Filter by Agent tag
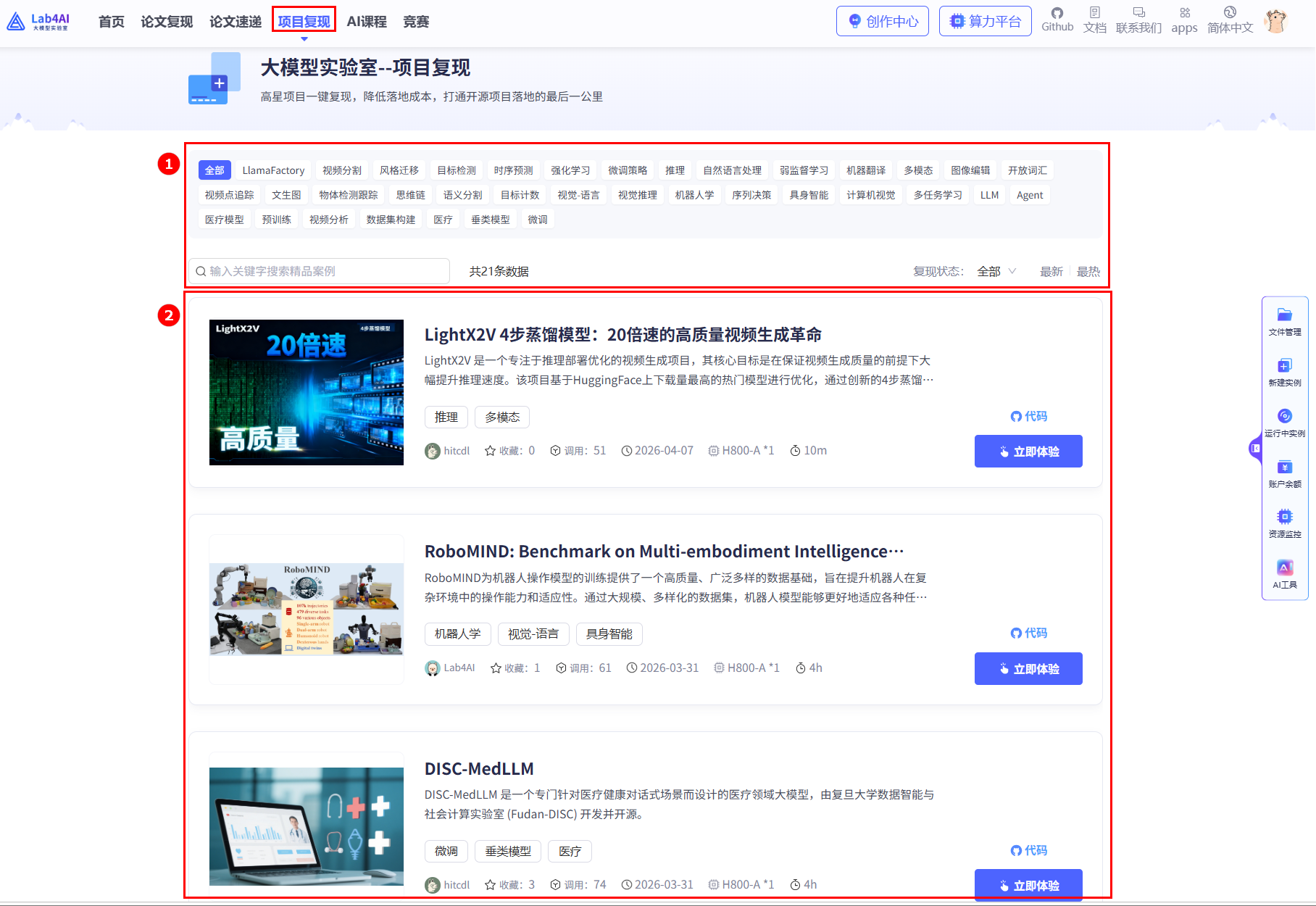 1030,195
